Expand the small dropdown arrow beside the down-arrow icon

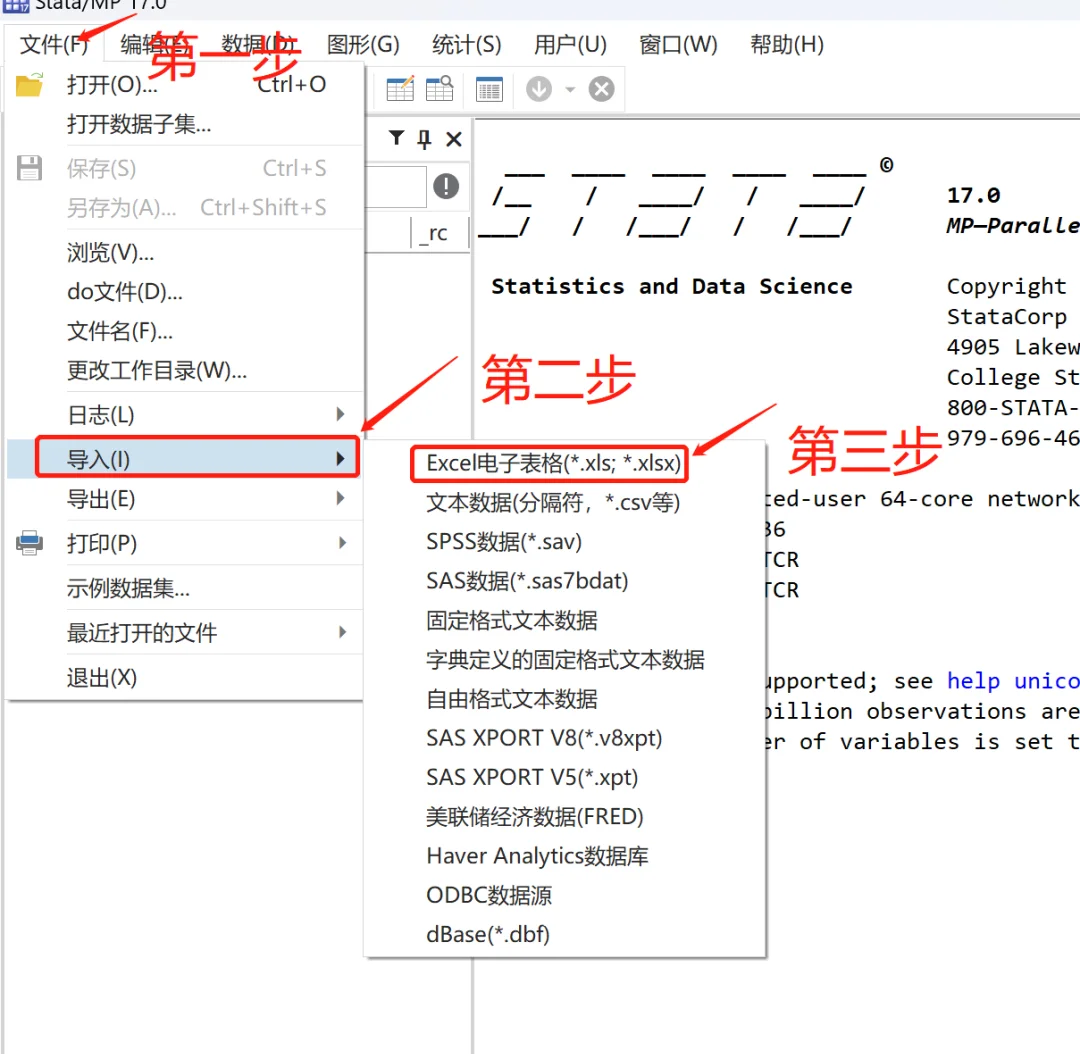(570, 90)
